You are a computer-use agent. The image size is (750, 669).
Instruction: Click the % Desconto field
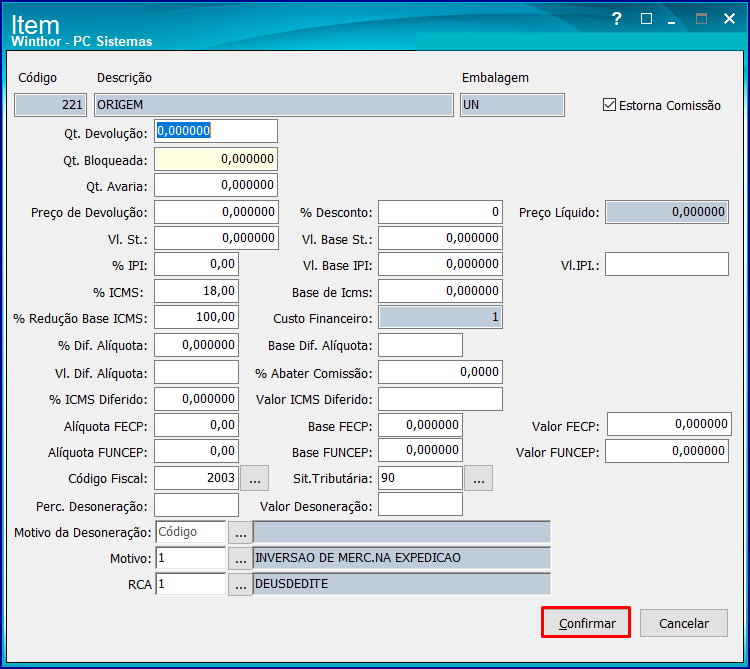coord(440,212)
